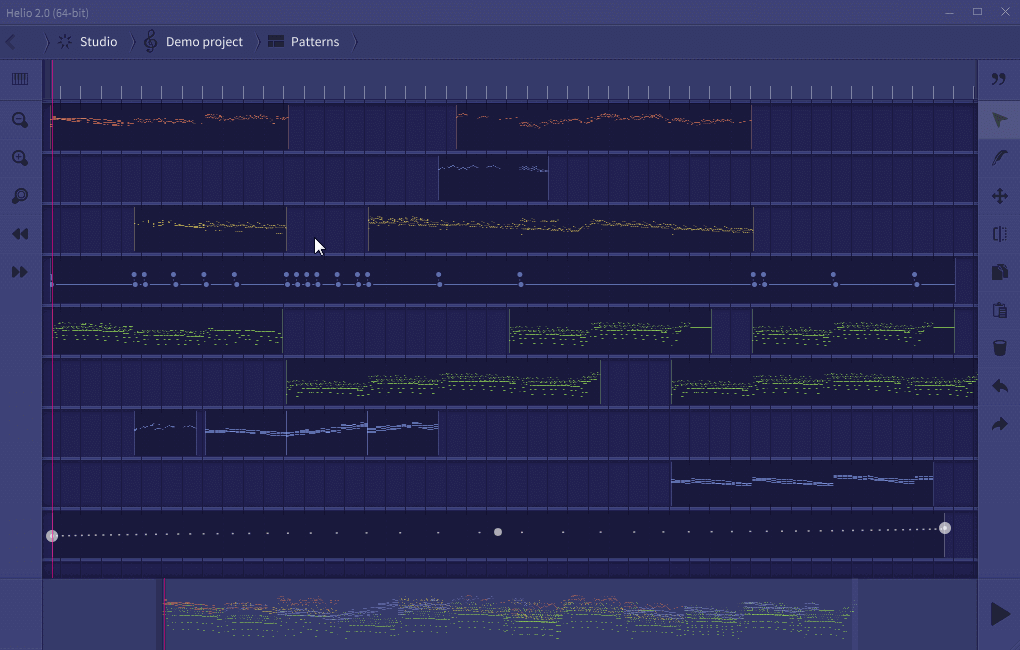The image size is (1020, 650).
Task: Select the Patterns breadcrumb item
Action: [x=315, y=41]
